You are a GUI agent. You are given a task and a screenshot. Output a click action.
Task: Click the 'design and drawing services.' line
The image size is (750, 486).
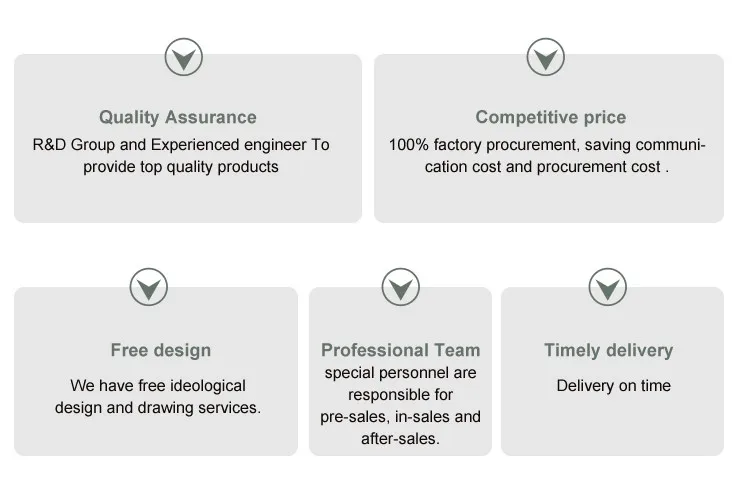click(x=158, y=408)
